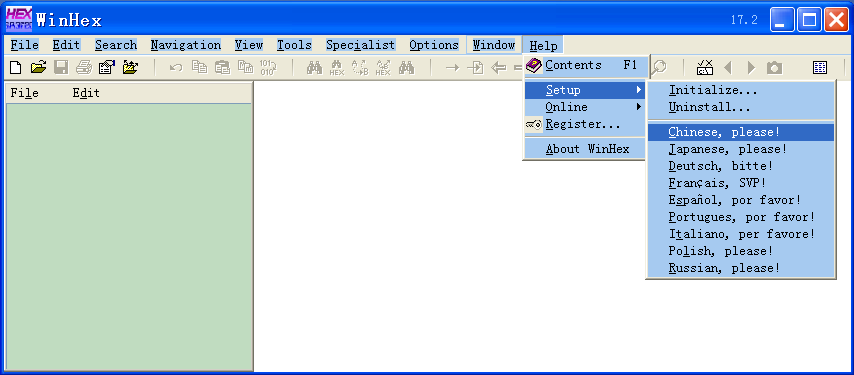This screenshot has height=375, width=854.
Task: Select Japanese, please! language option
Action: [741, 149]
